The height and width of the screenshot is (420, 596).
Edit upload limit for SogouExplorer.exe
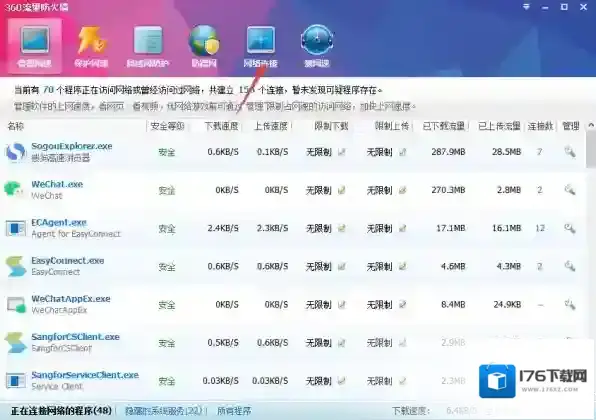point(403,152)
